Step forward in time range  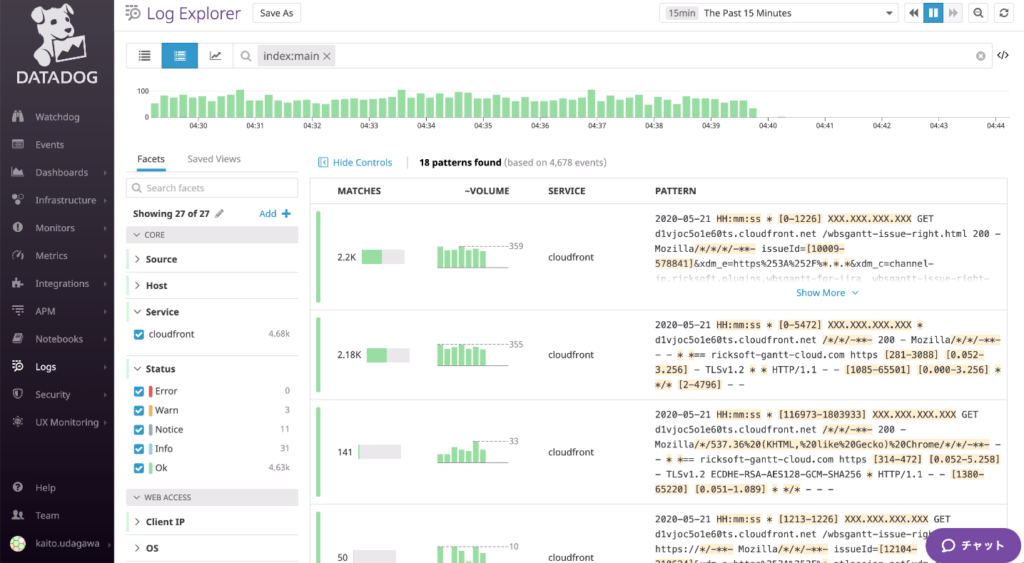[953, 13]
